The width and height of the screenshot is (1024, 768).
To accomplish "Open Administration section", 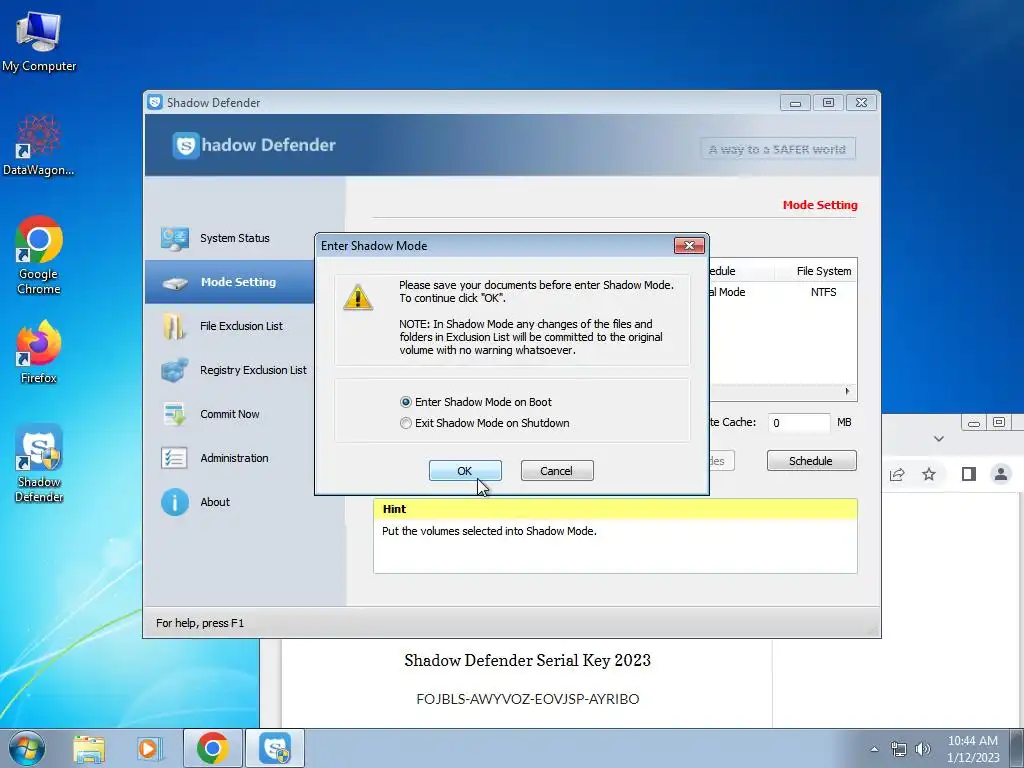I will [x=234, y=458].
